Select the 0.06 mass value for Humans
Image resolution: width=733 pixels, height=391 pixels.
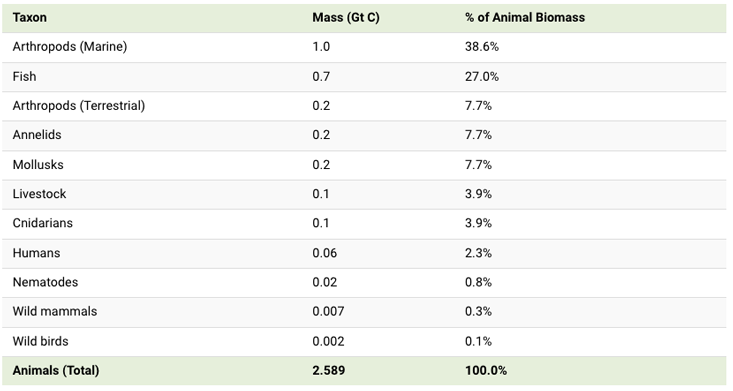click(324, 253)
